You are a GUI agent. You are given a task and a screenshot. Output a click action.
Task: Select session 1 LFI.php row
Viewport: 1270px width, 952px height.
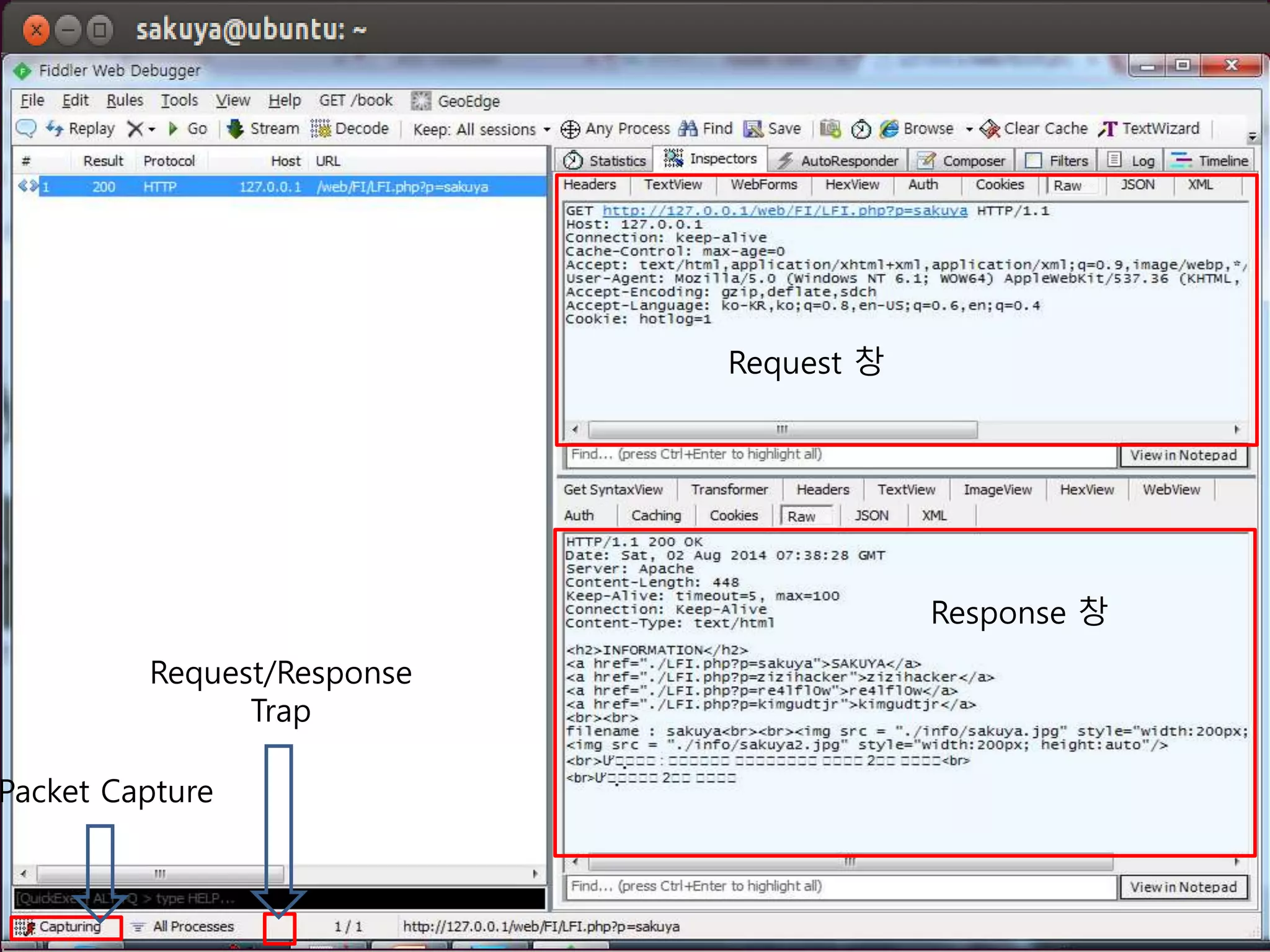click(280, 187)
